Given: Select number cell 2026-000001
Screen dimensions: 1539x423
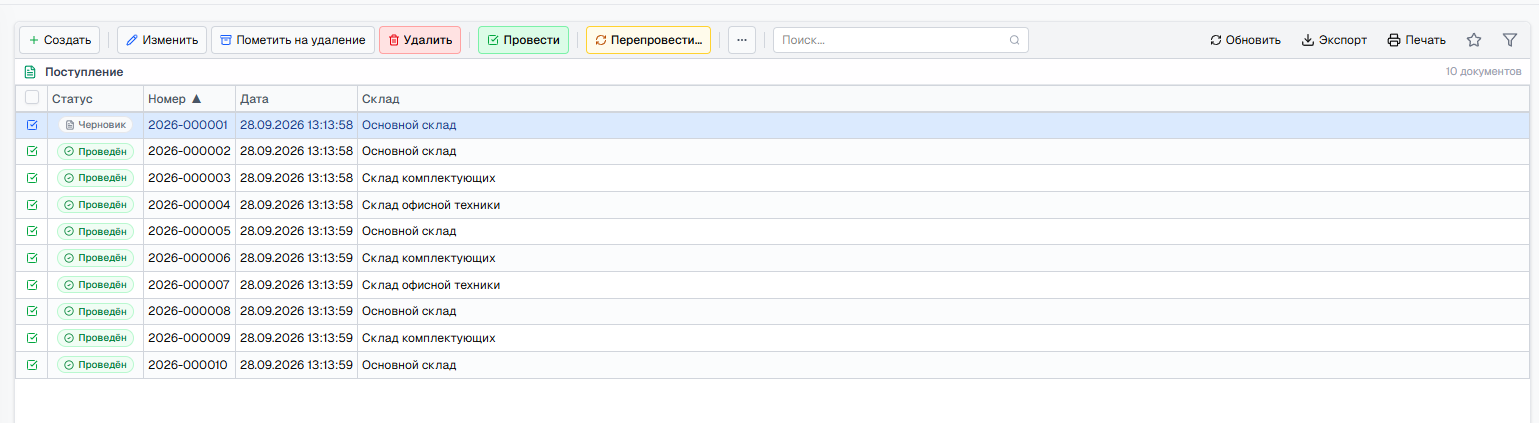Looking at the screenshot, I should pyautogui.click(x=189, y=125).
